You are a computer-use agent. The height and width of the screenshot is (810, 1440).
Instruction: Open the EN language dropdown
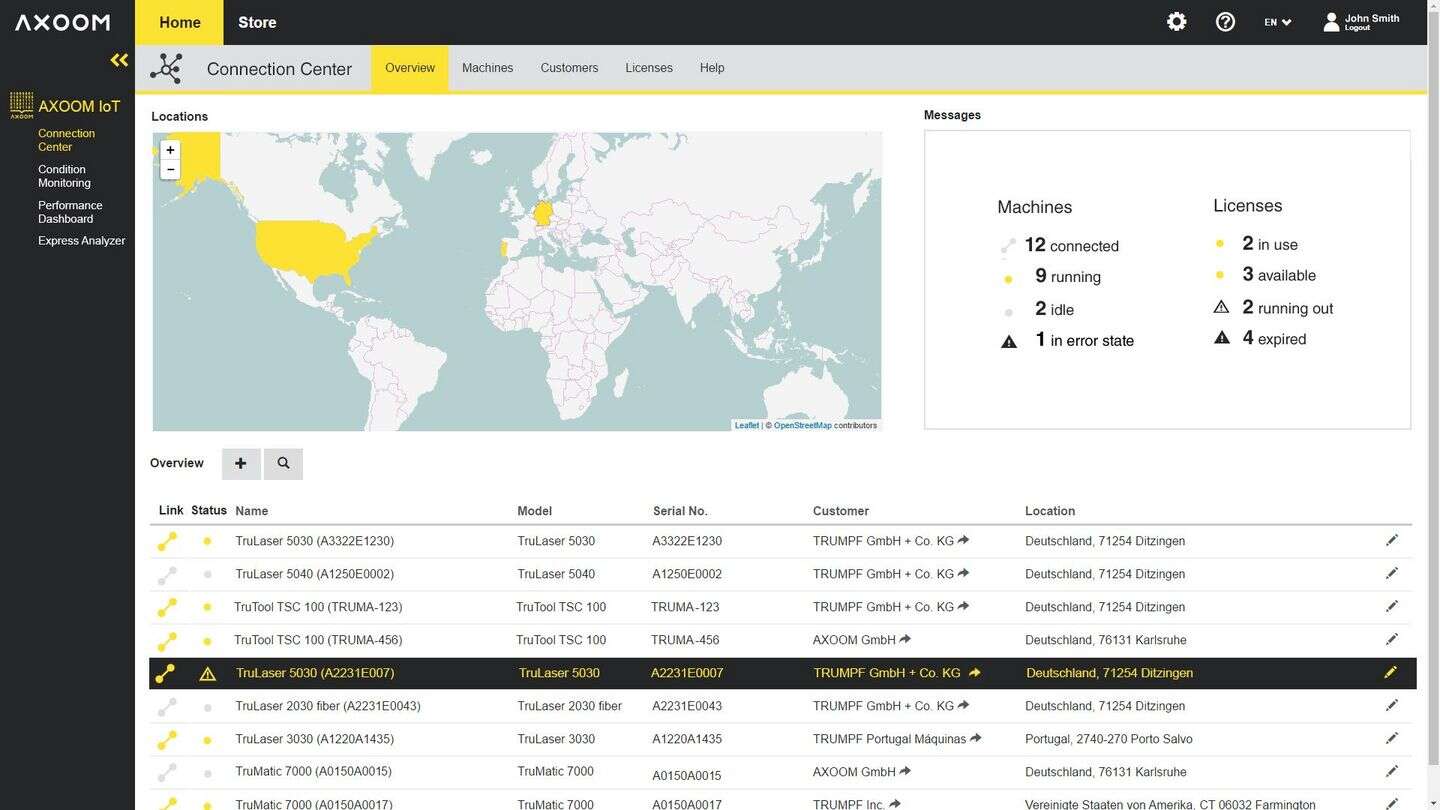point(1277,22)
